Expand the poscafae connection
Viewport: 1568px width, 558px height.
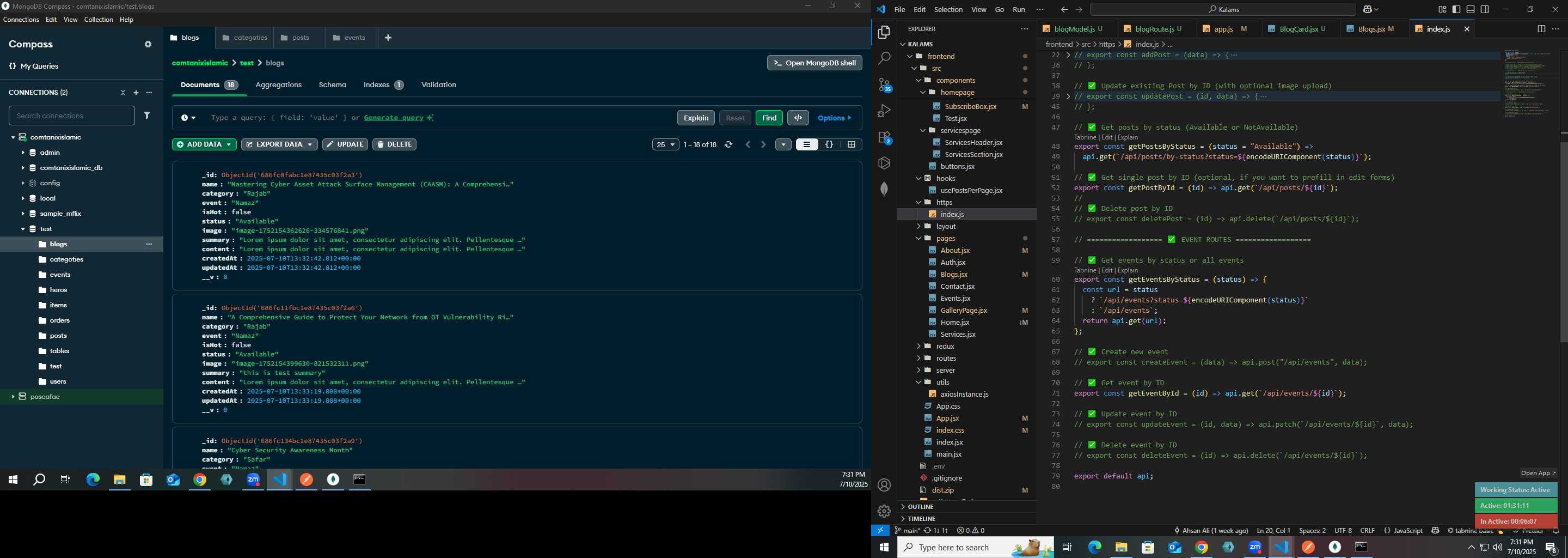click(13, 397)
